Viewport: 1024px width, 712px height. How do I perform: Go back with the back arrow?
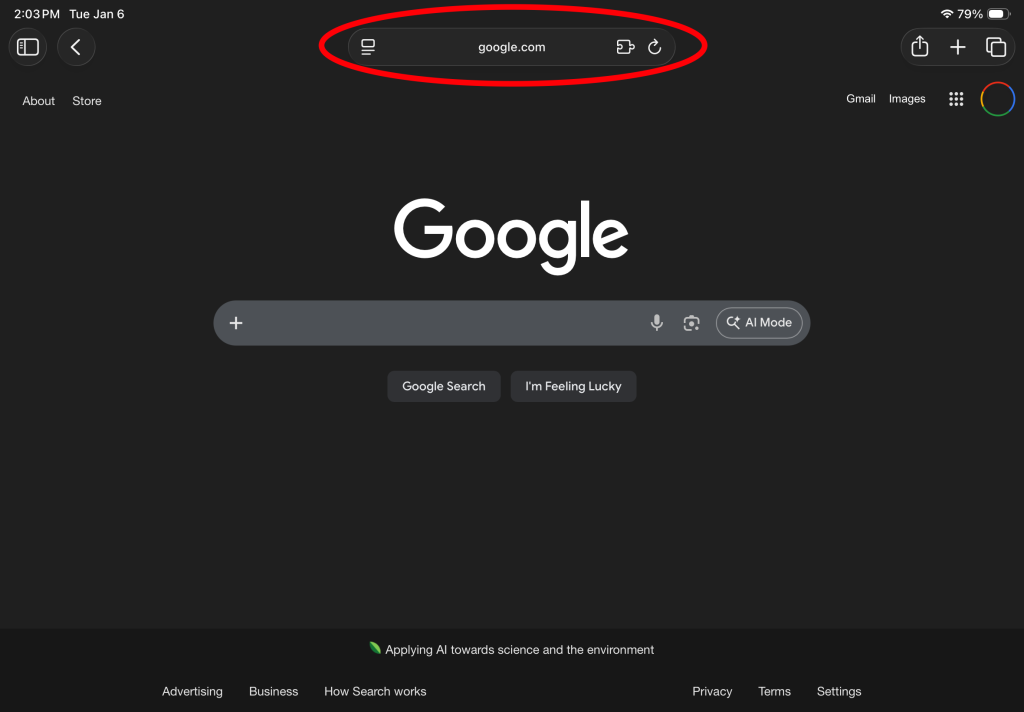click(x=76, y=47)
